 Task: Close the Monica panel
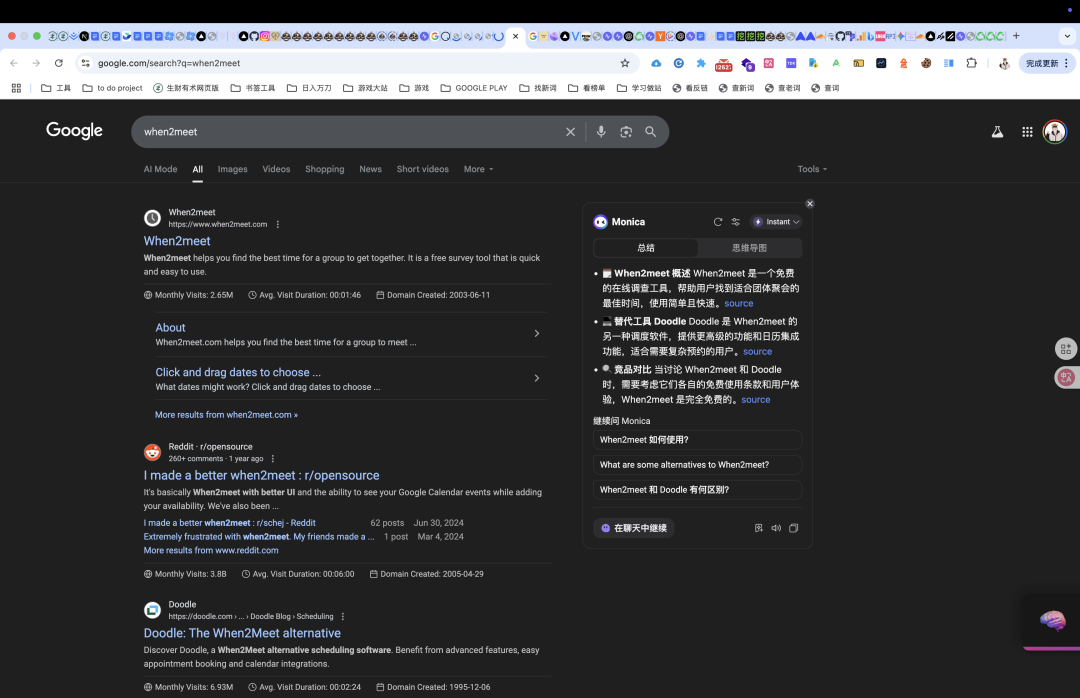[x=810, y=203]
